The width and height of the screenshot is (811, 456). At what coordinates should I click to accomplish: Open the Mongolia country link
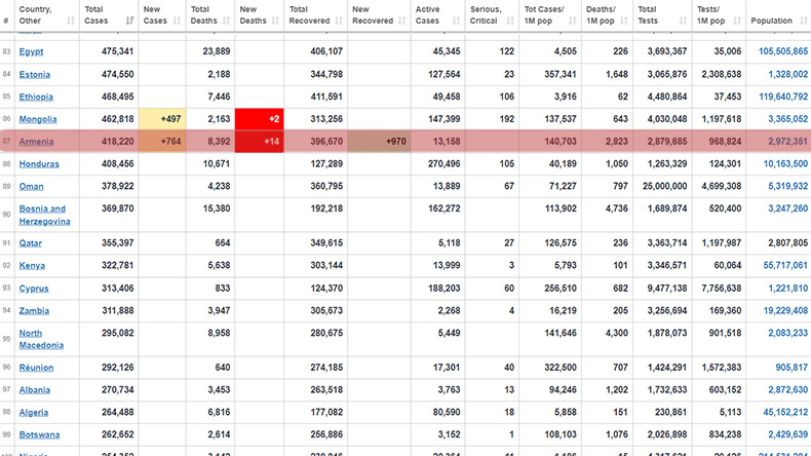38,119
